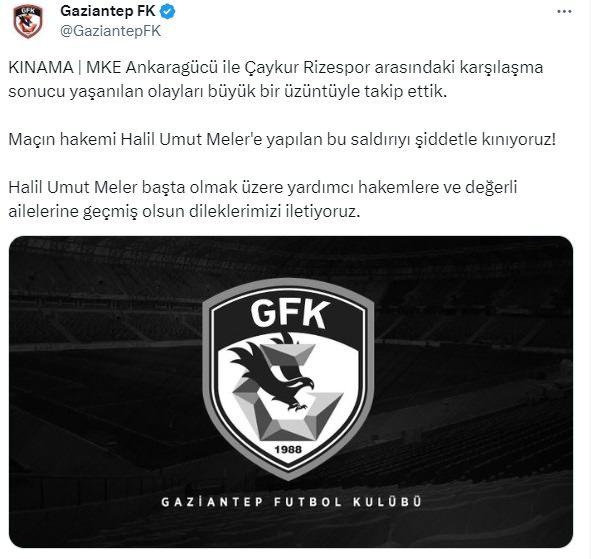Click the Gaziantep FK display name
Viewport: 591px width, 559px height.
108,11
